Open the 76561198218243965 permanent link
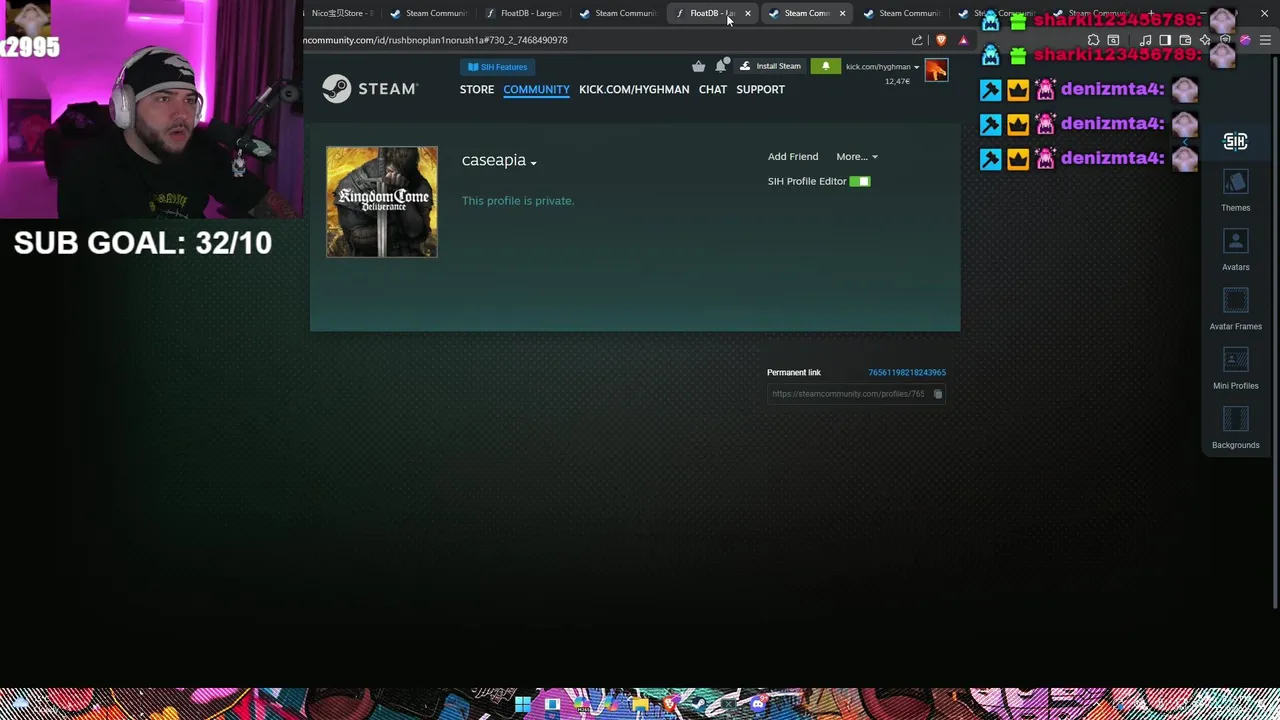1280x720 pixels. 907,372
